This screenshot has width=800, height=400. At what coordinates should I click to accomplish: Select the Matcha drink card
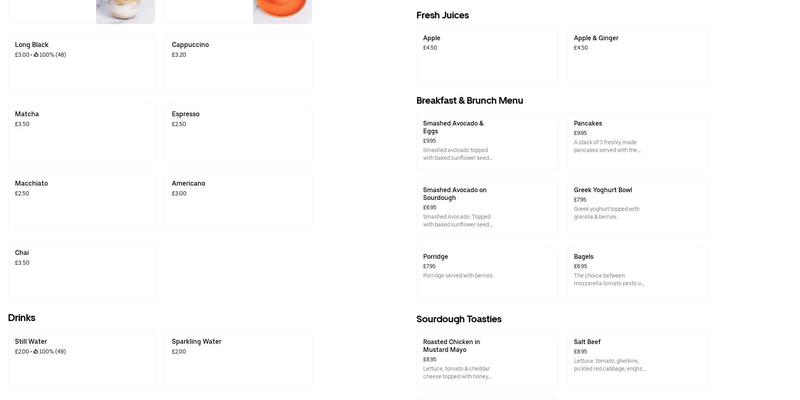tap(81, 133)
